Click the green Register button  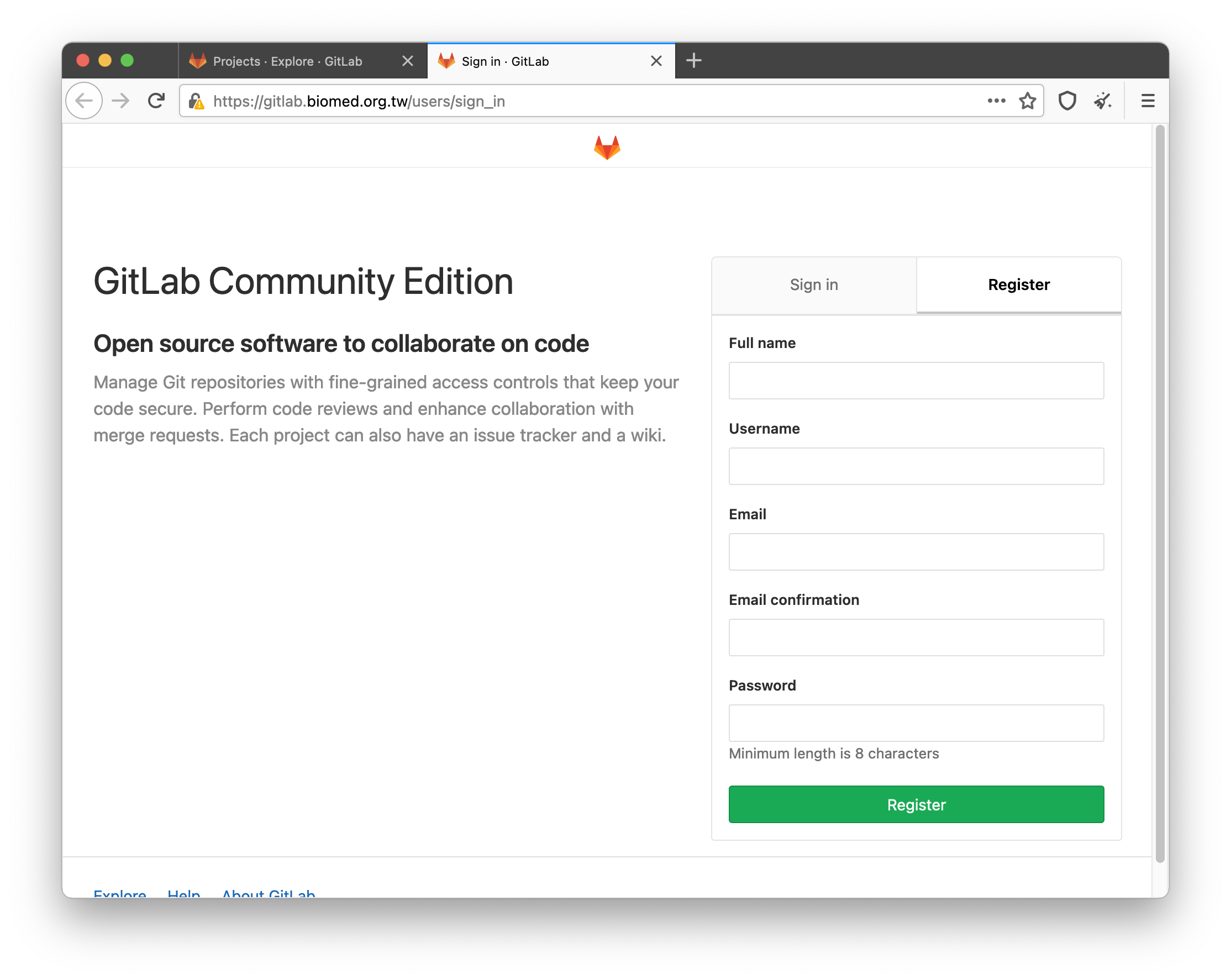pyautogui.click(x=916, y=804)
